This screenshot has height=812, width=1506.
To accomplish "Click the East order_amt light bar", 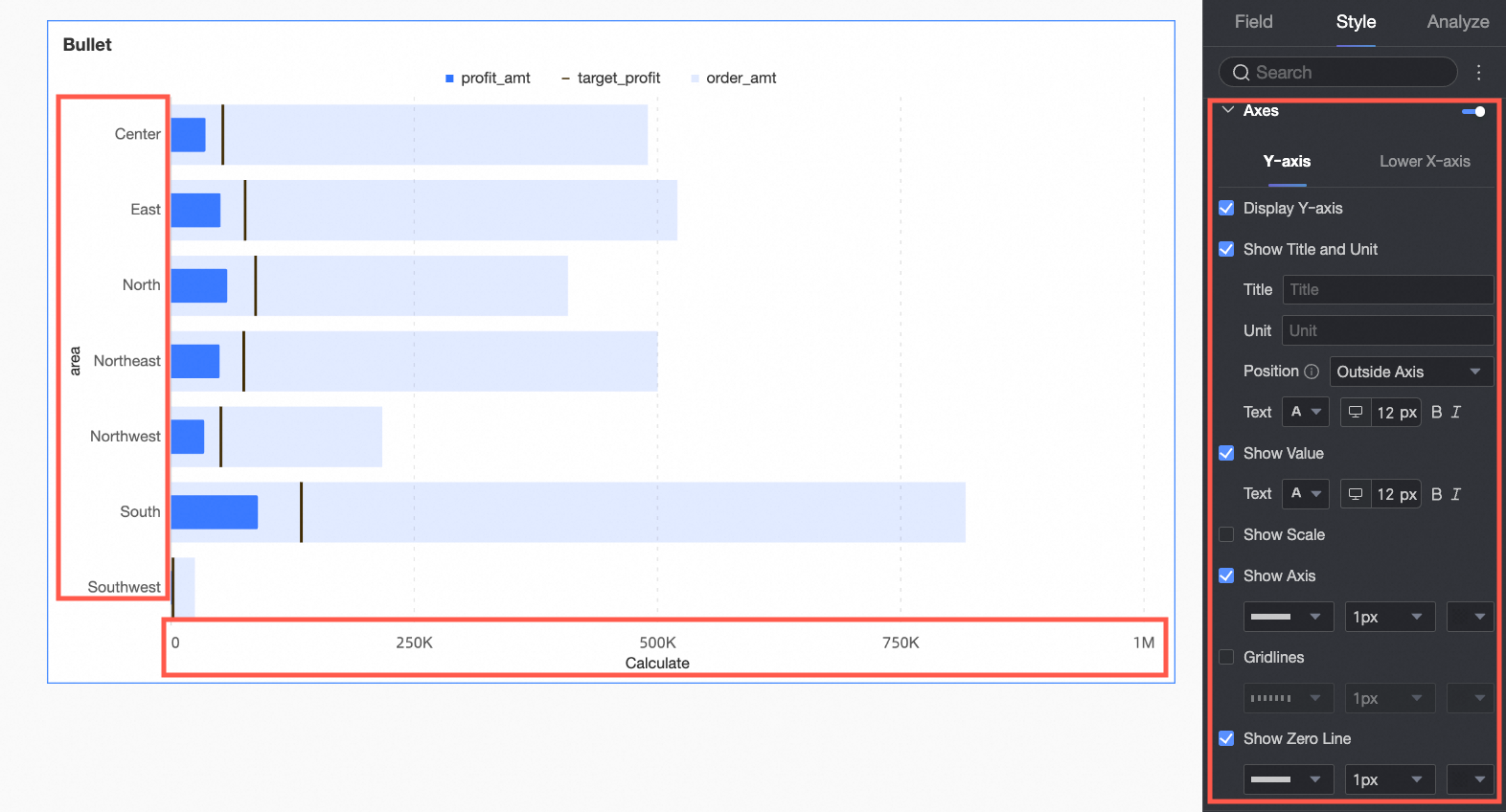I will 460,210.
